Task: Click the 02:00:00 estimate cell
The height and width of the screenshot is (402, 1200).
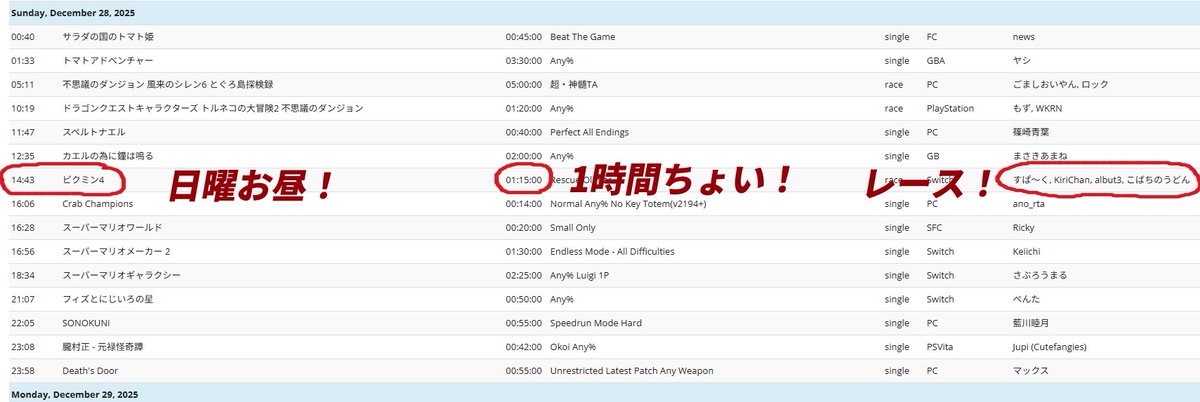Action: 523,156
